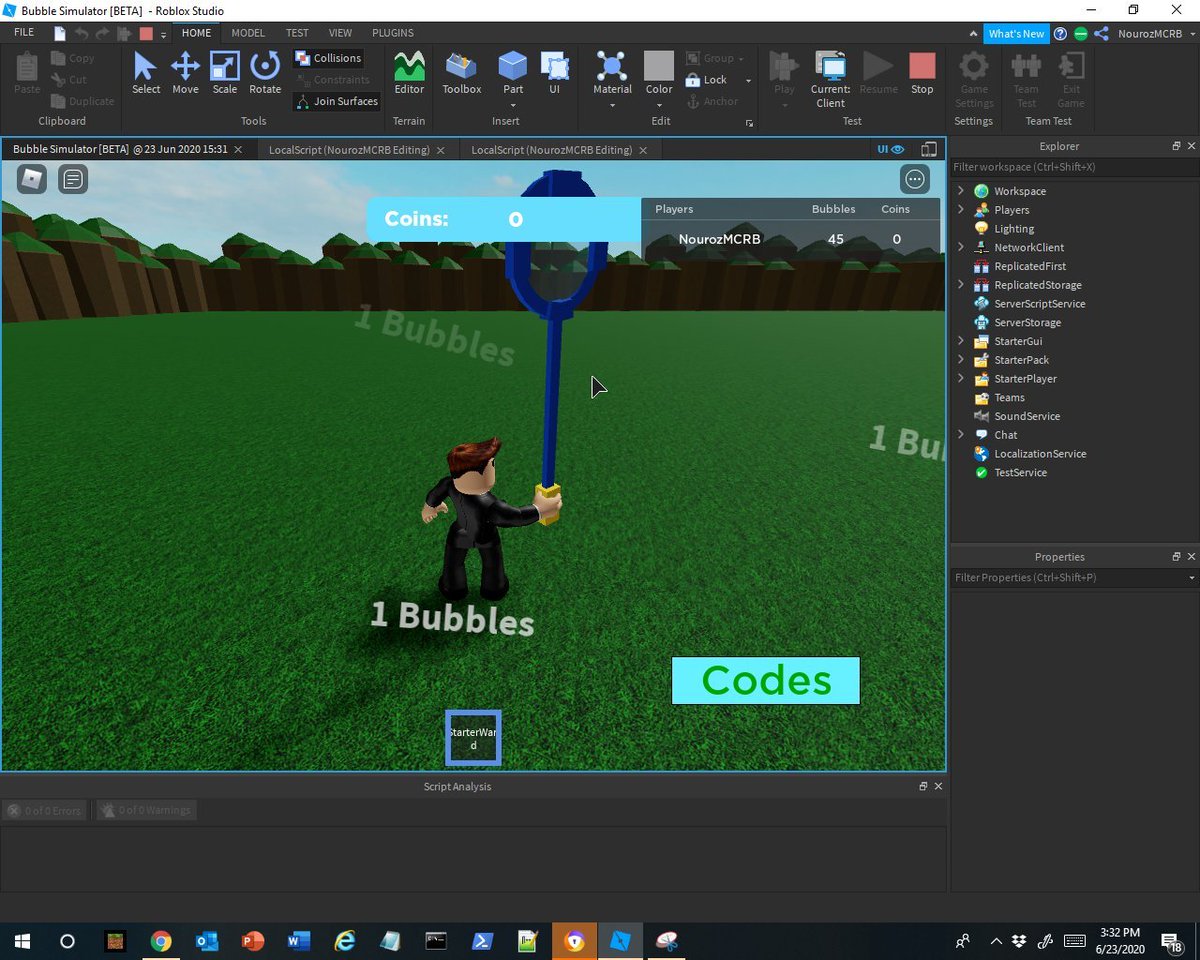The width and height of the screenshot is (1200, 960).
Task: Toggle the device emulator icon above the viewport
Action: [x=929, y=149]
